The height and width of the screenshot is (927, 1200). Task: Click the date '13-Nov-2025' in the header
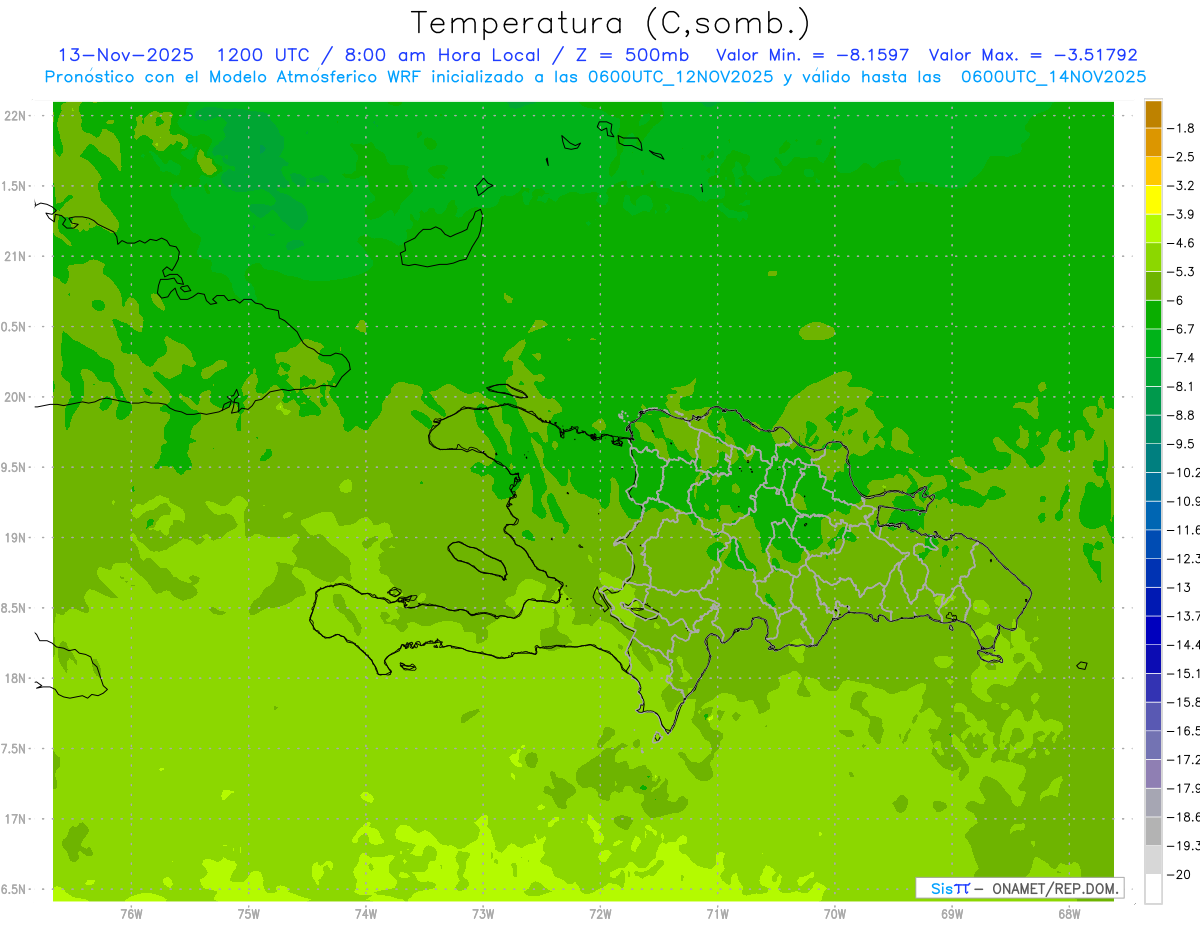click(126, 55)
